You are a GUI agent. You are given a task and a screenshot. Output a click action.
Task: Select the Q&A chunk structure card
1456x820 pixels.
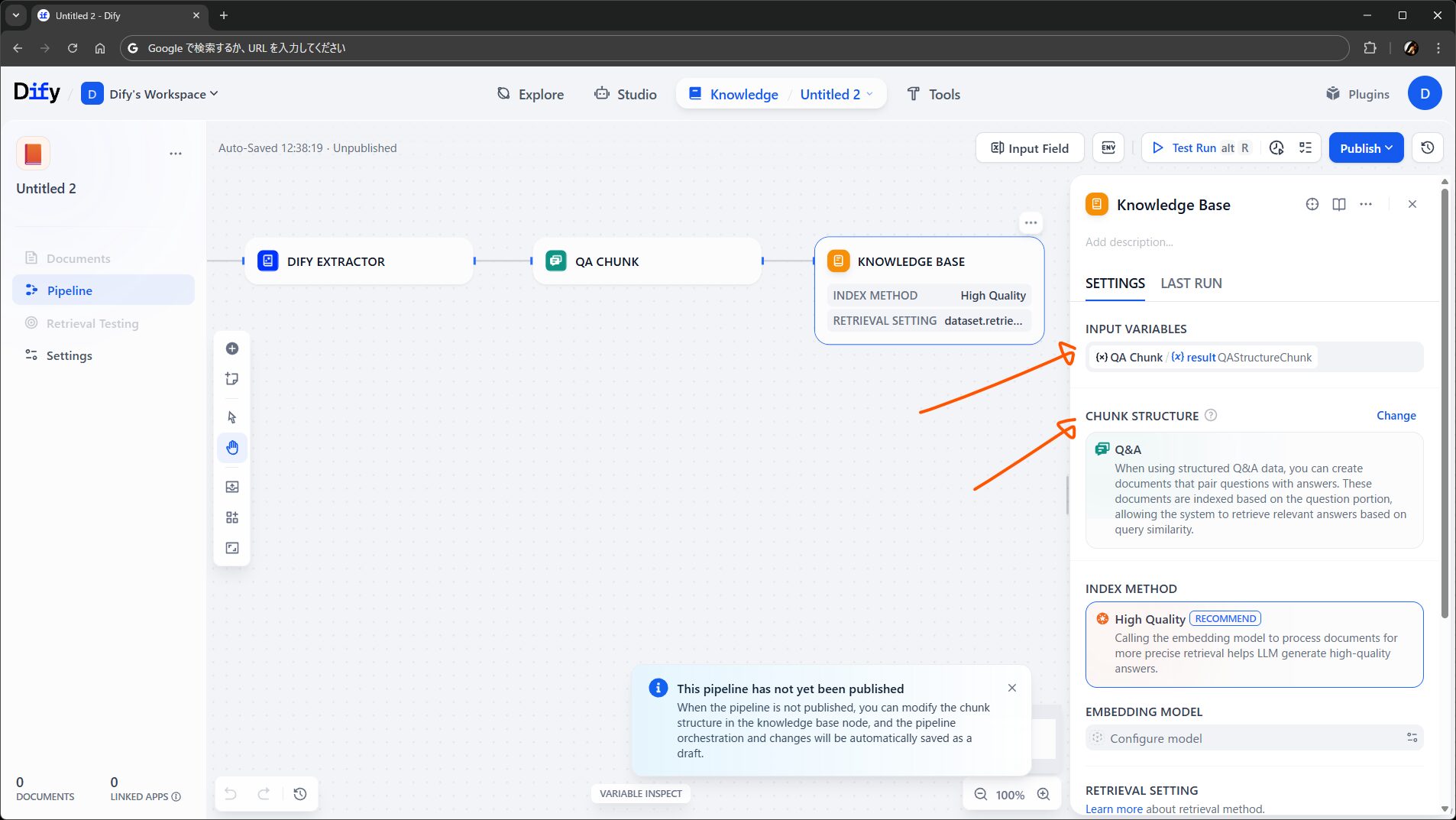pyautogui.click(x=1254, y=489)
